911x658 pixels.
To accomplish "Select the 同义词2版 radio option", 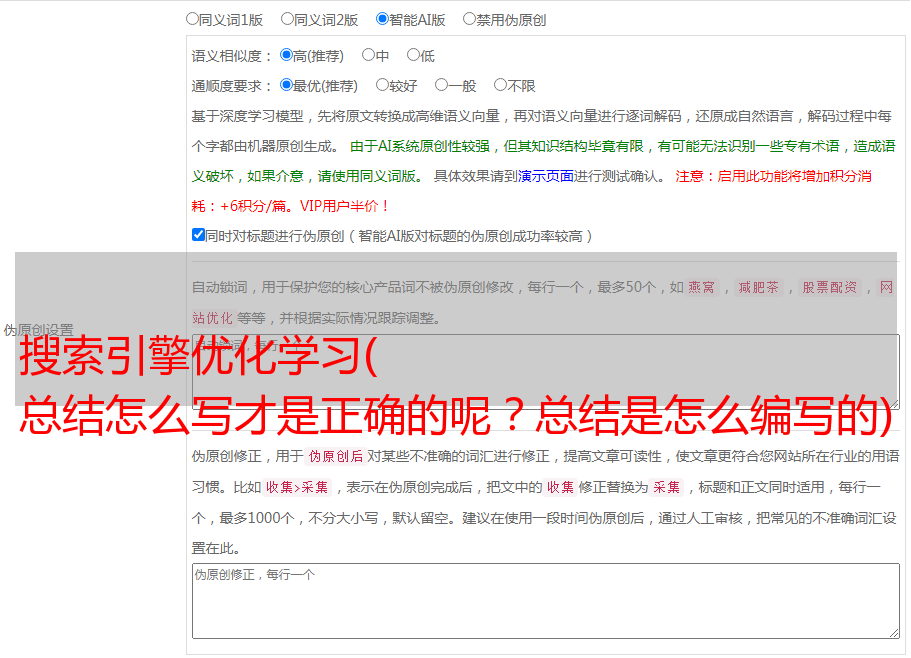I will pyautogui.click(x=287, y=19).
